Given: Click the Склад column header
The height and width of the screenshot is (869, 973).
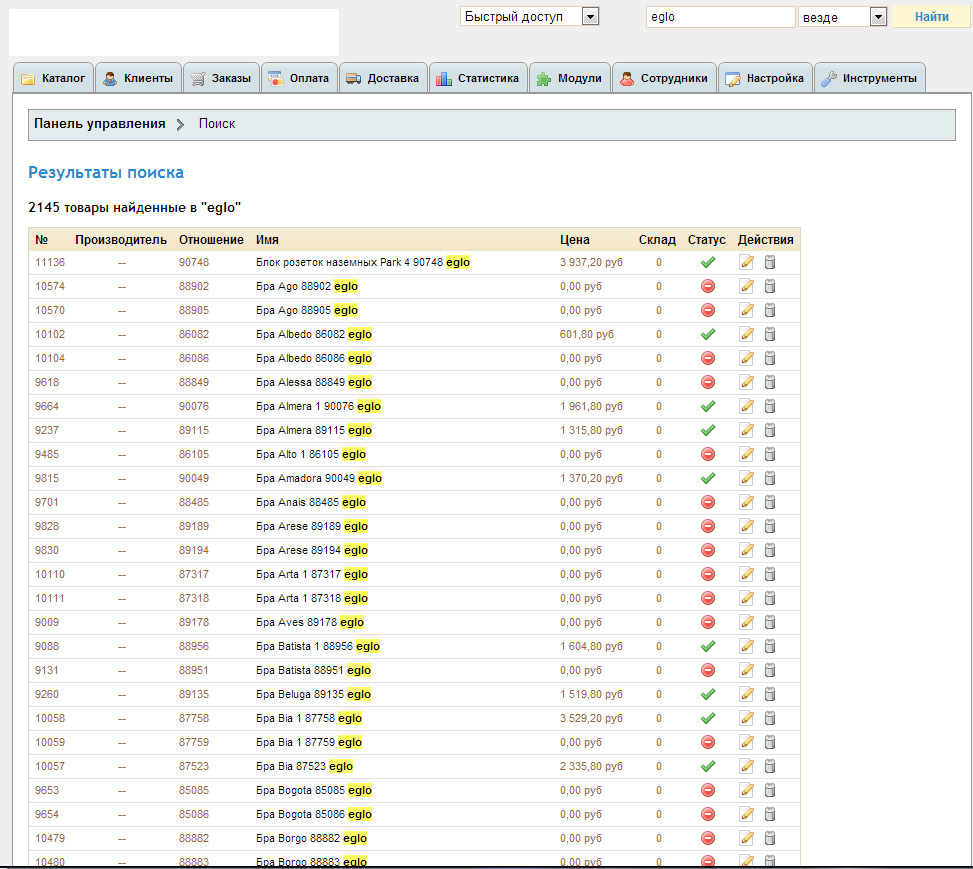Looking at the screenshot, I should (657, 240).
